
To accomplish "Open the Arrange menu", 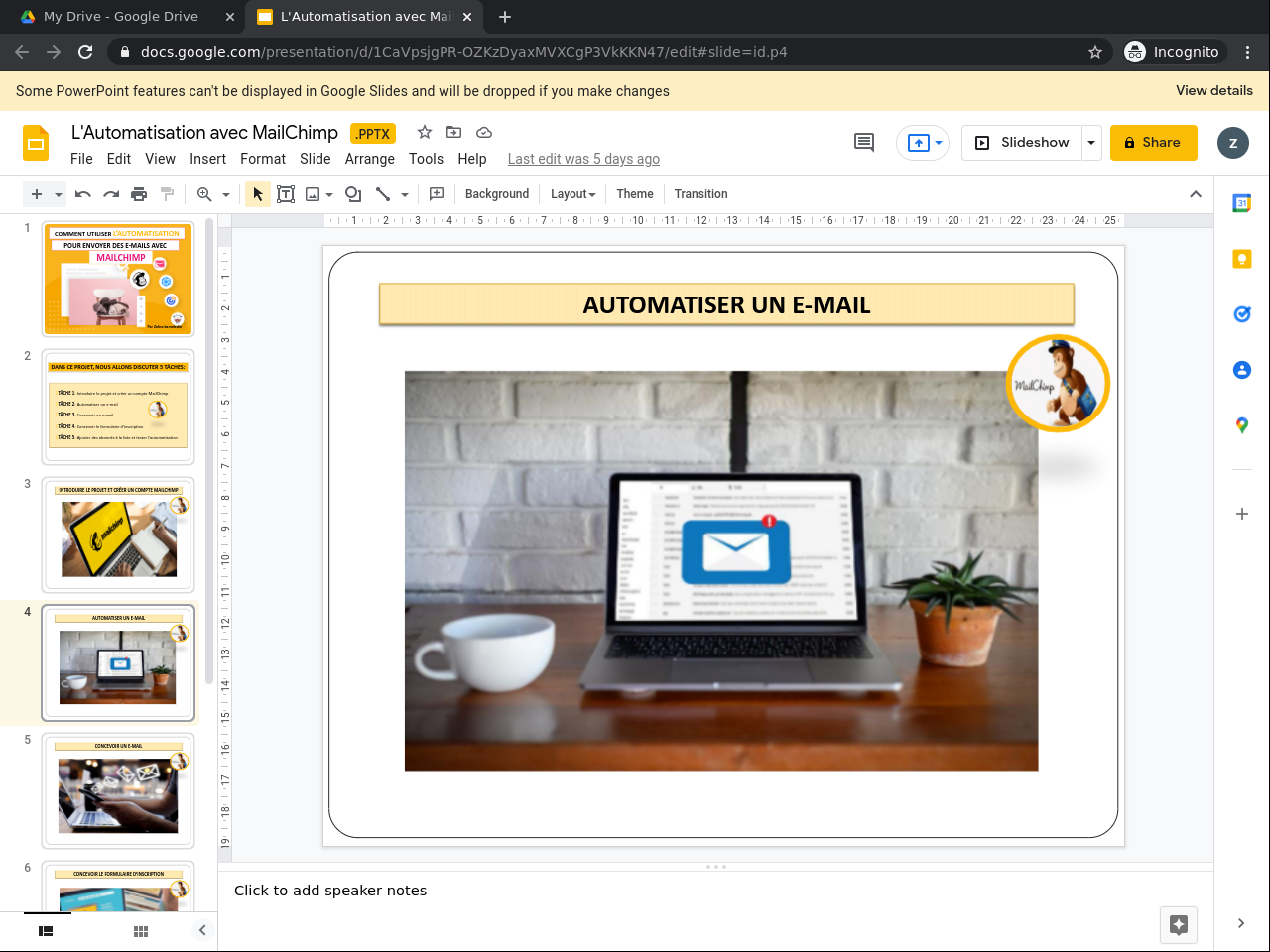I will click(x=369, y=159).
